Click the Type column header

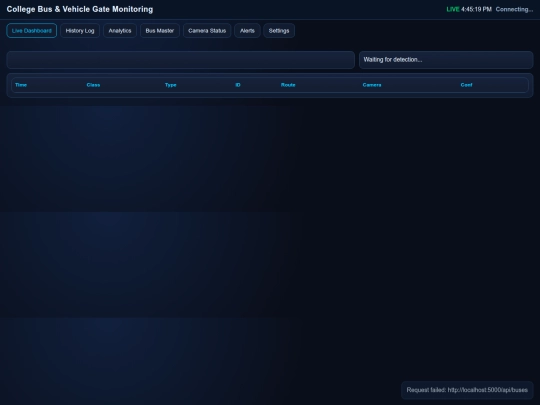170,85
